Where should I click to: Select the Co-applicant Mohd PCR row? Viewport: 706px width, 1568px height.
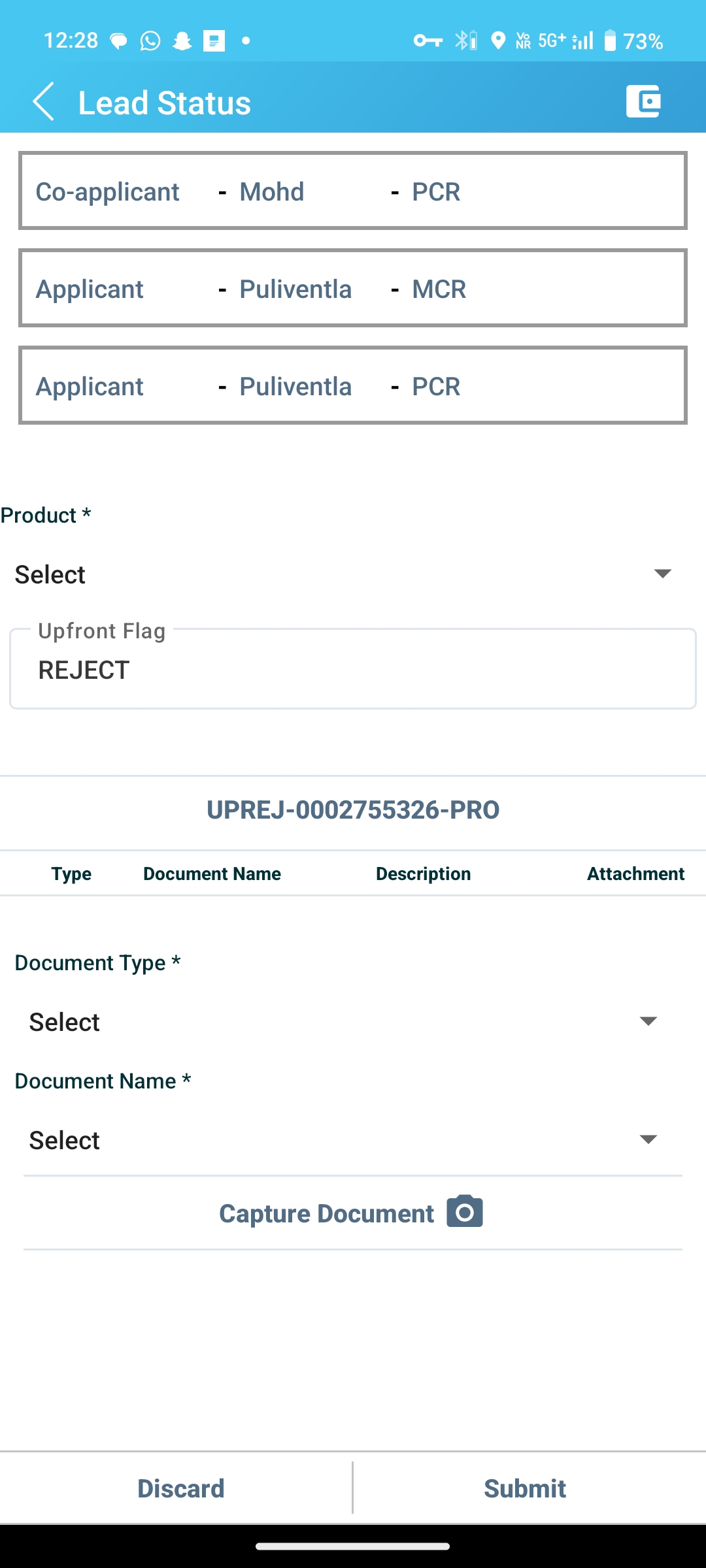point(353,191)
